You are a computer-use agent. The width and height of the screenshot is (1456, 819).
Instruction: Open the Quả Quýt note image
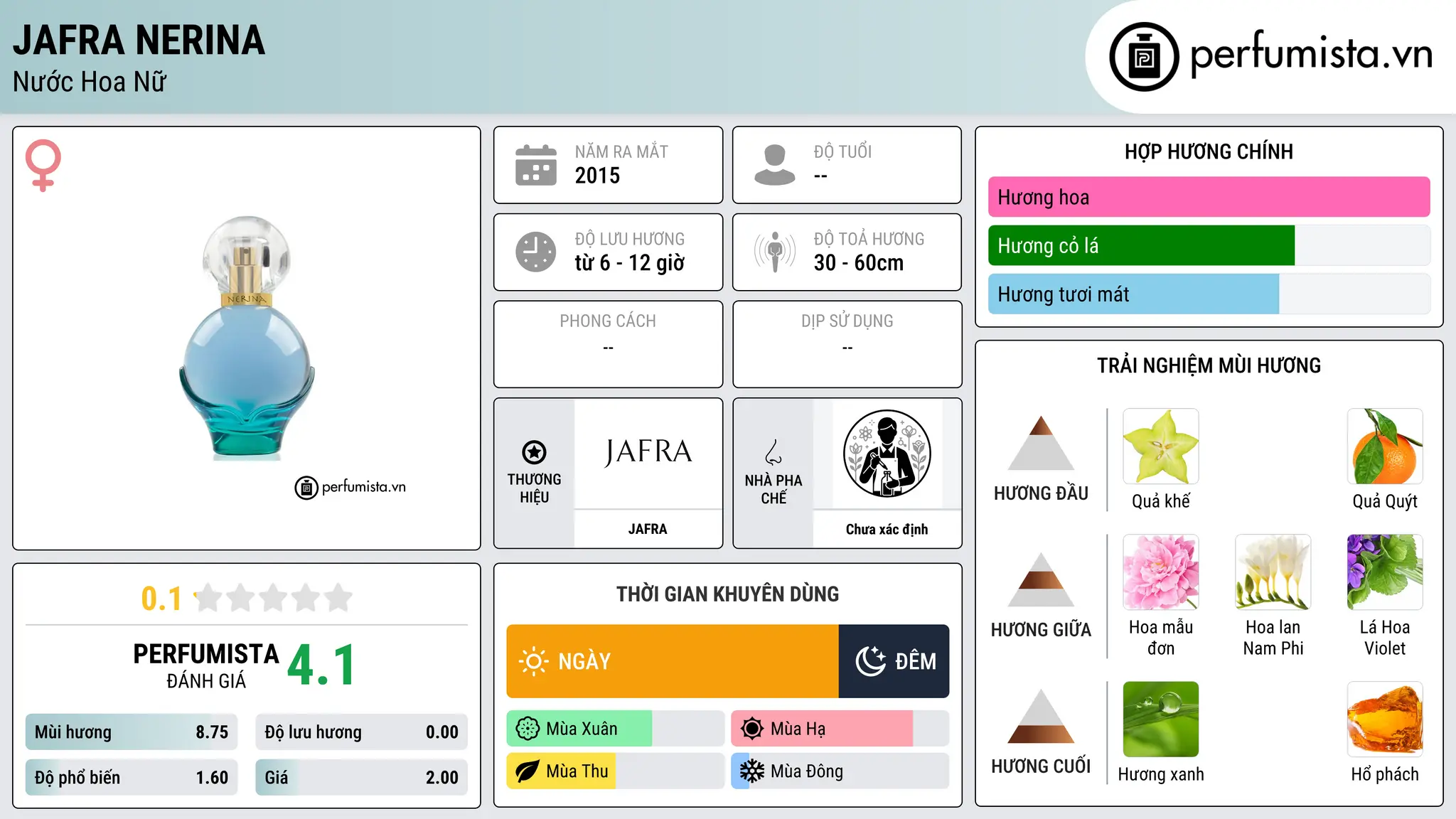click(x=1385, y=446)
